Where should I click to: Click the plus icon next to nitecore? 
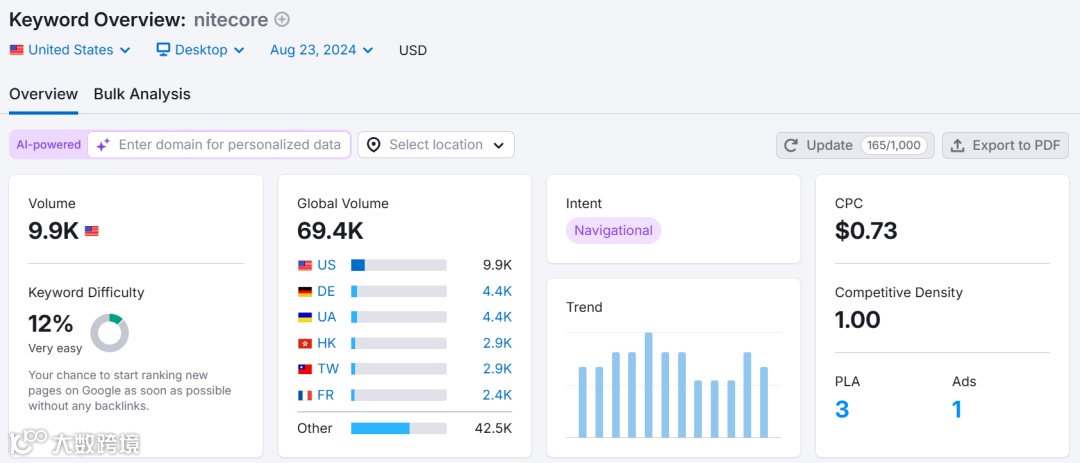[x=282, y=19]
